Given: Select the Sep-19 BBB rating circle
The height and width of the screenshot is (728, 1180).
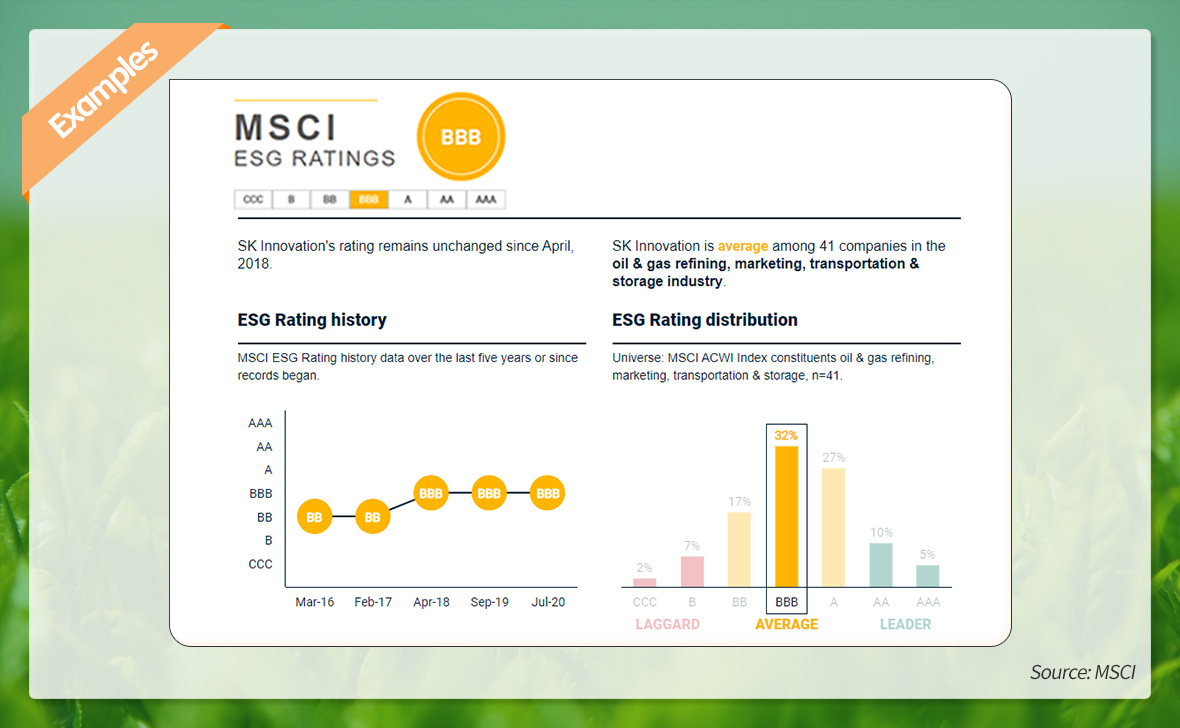Looking at the screenshot, I should [x=489, y=493].
